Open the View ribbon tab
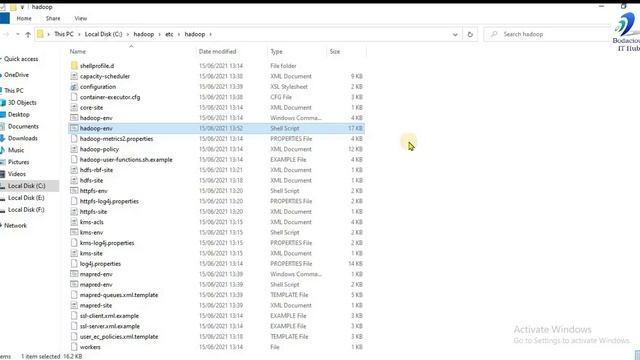Viewport: 640px width, 360px height. (81, 18)
